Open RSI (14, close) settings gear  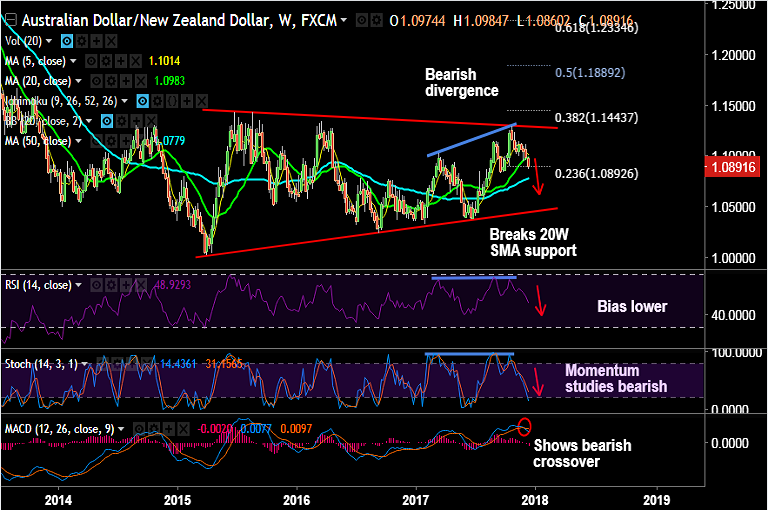point(111,285)
